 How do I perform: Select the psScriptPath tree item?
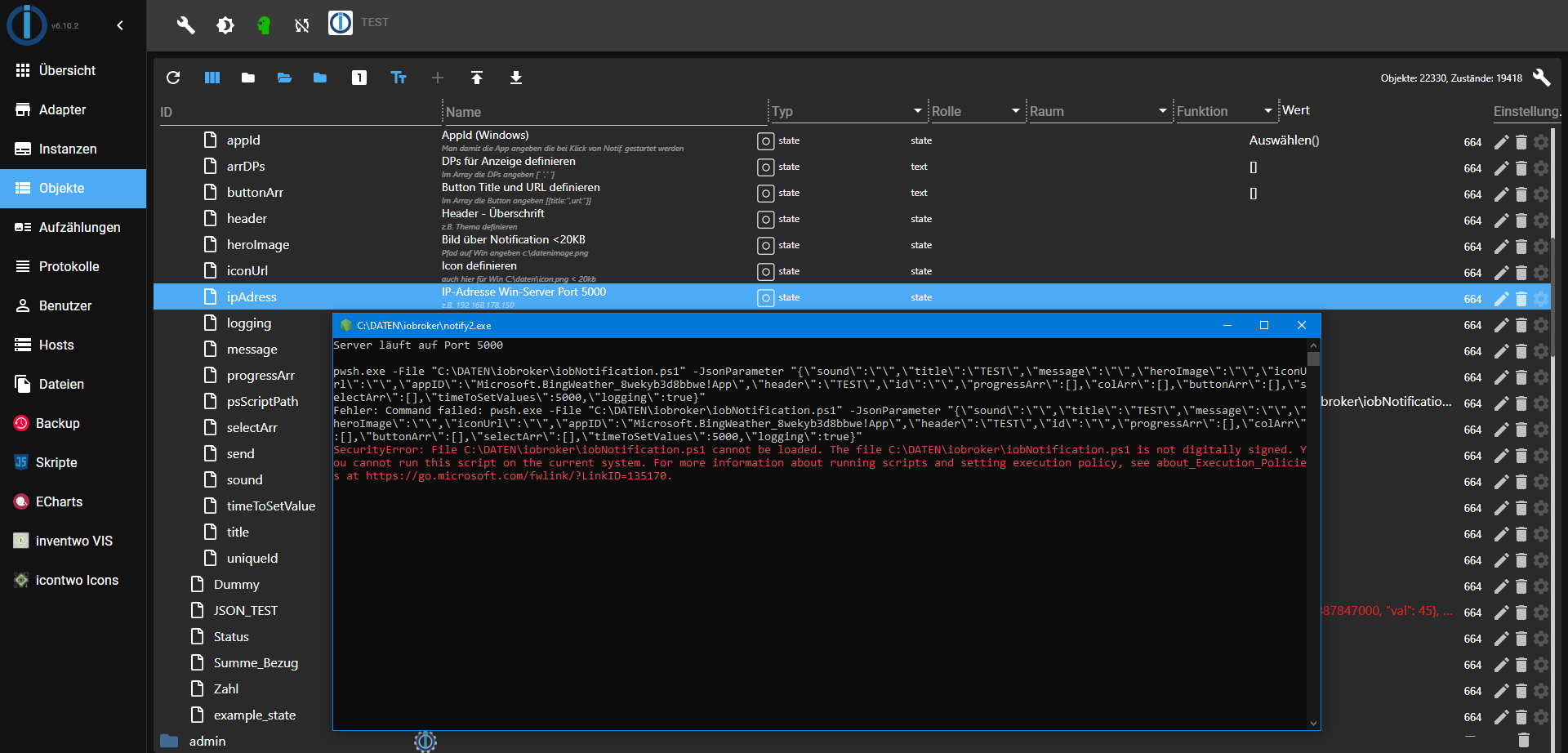tap(262, 402)
